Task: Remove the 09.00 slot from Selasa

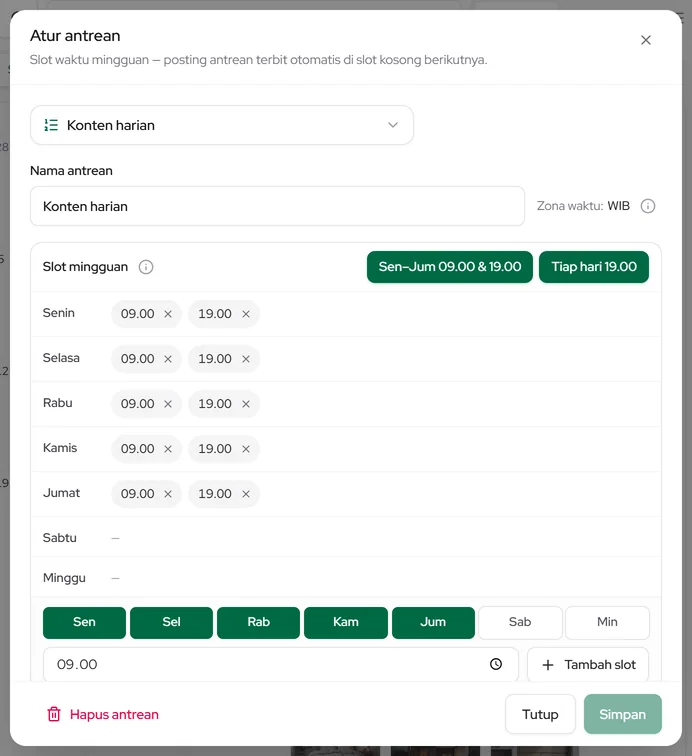Action: (x=168, y=359)
